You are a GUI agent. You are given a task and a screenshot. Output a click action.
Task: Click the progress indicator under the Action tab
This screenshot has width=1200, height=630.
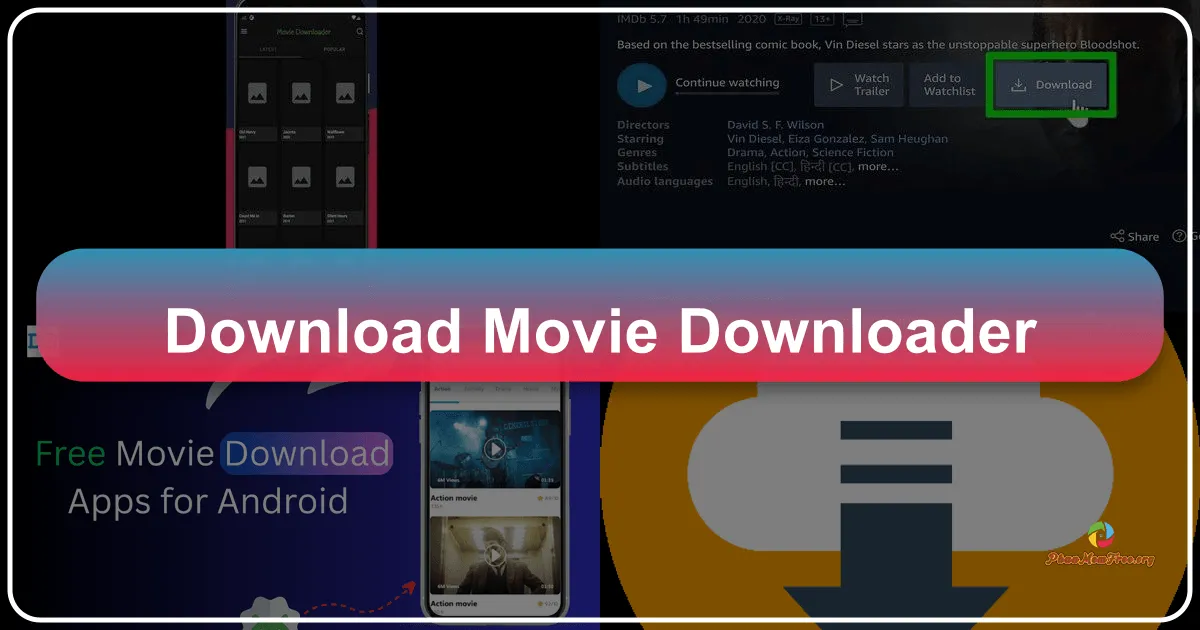[444, 402]
